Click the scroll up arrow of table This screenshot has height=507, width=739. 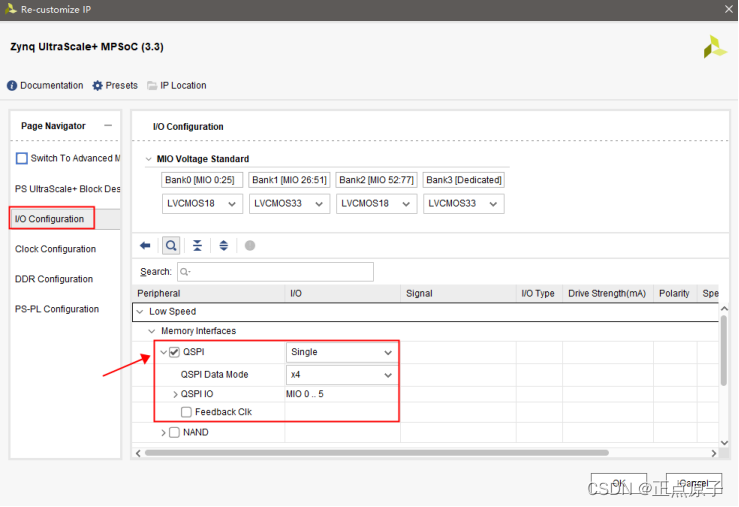[724, 309]
